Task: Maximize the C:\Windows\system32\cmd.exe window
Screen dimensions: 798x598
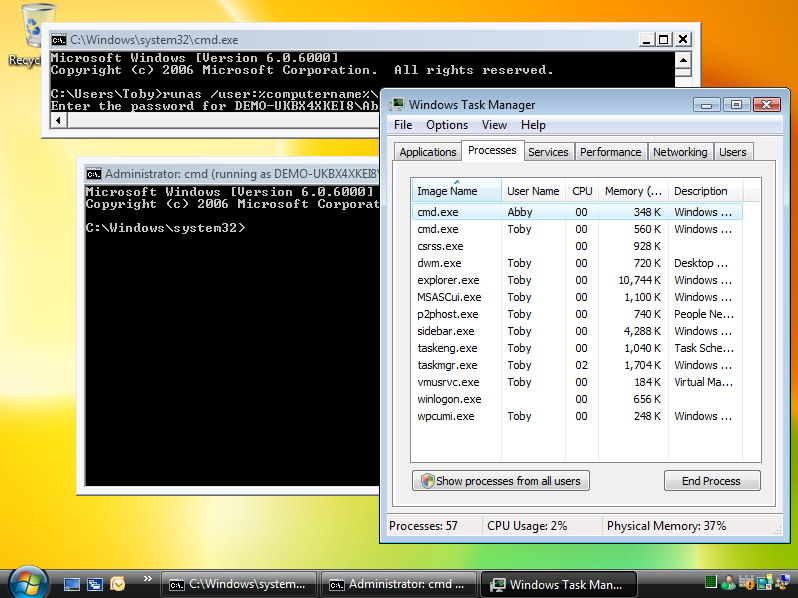Action: tap(664, 40)
